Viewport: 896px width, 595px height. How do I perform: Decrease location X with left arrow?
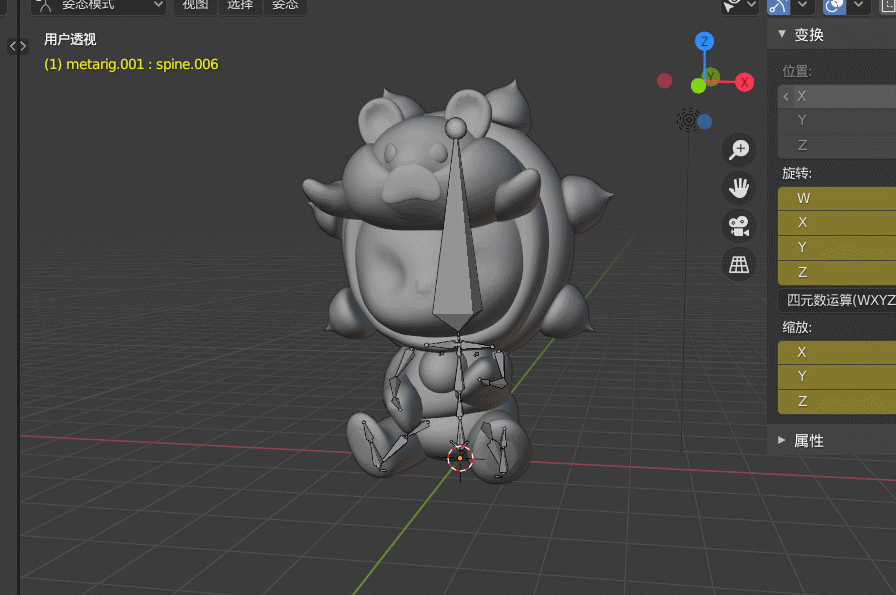786,96
